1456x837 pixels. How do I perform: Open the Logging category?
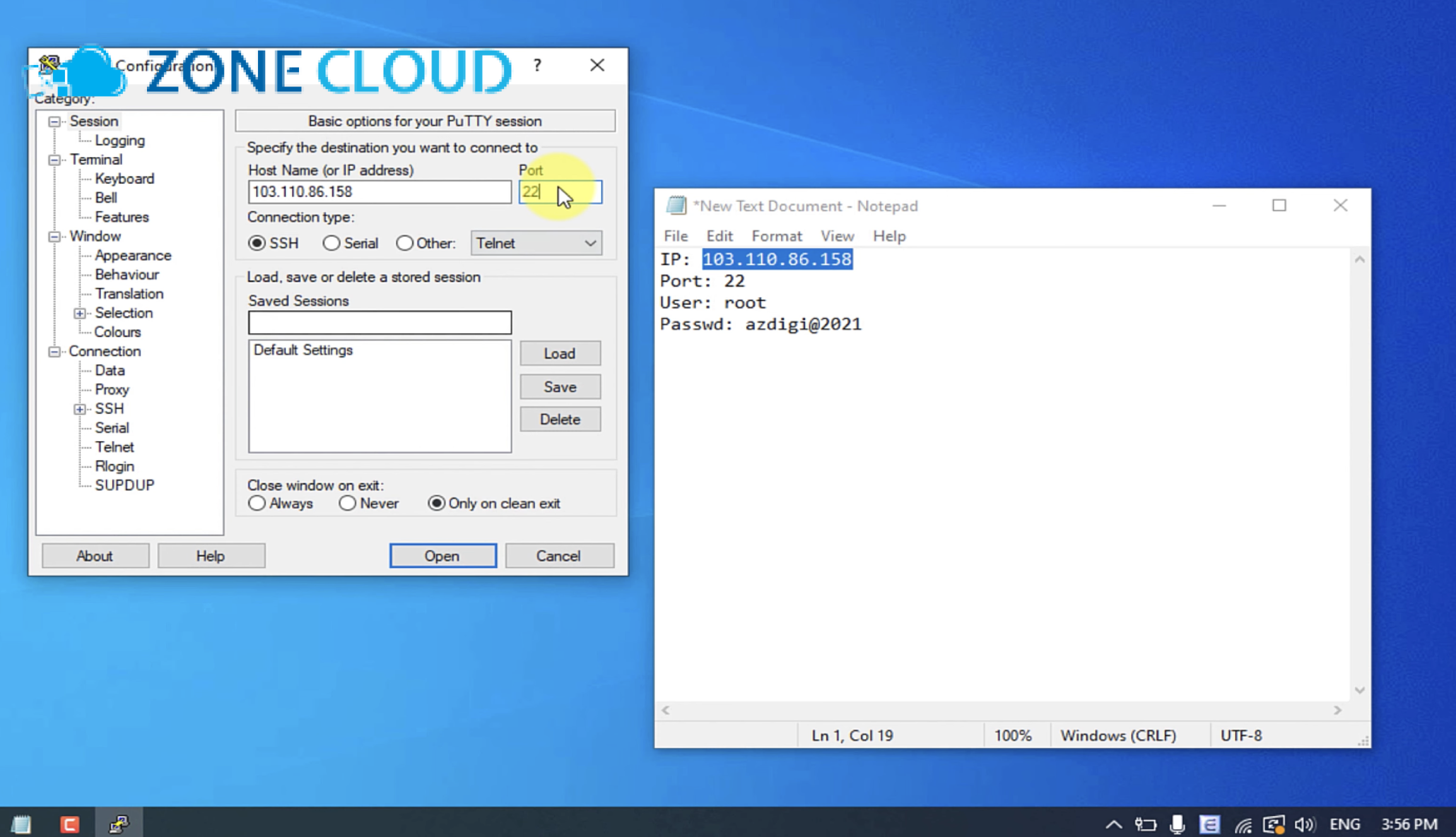point(120,141)
